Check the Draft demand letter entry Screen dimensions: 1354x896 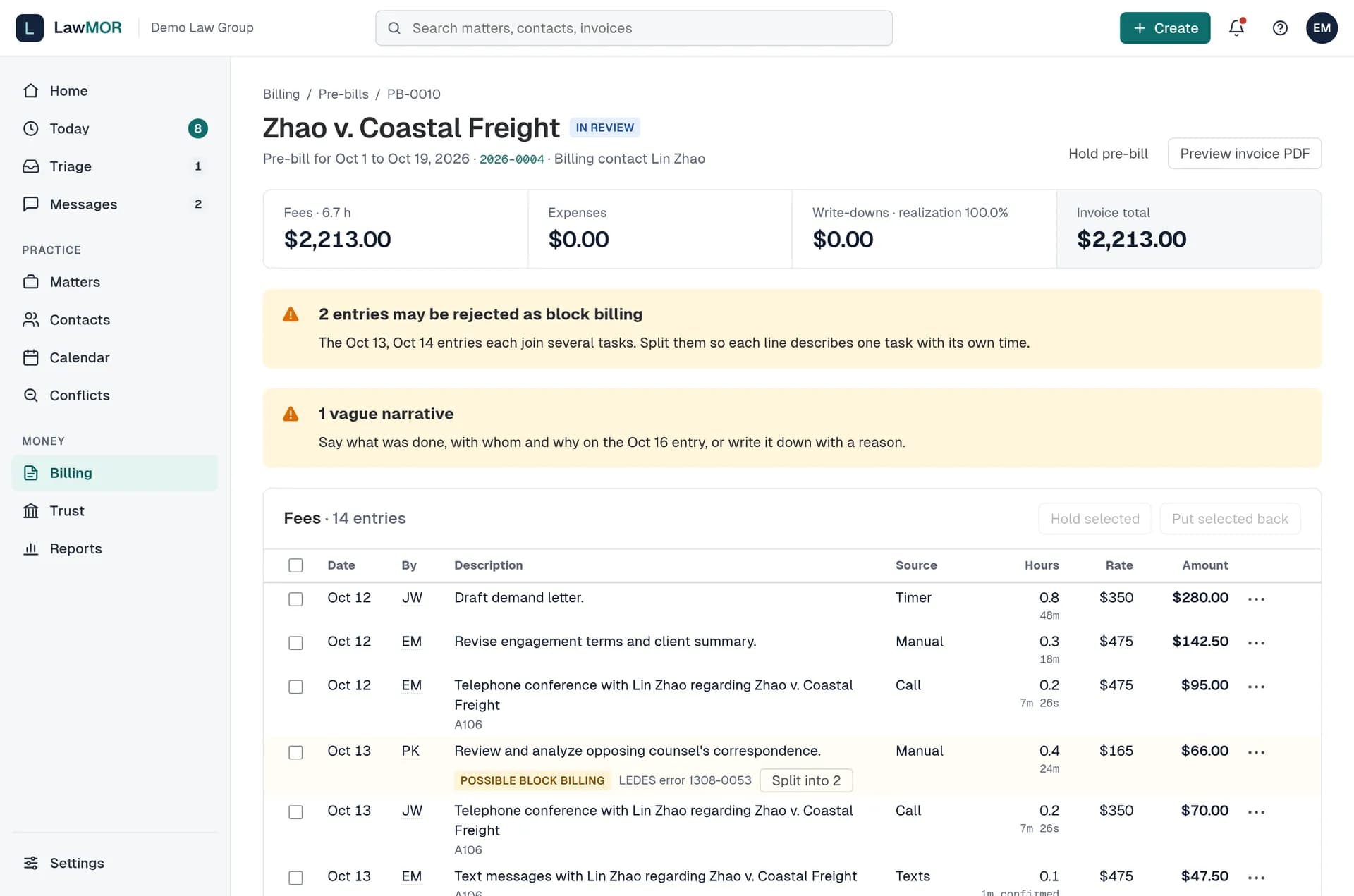[x=295, y=599]
